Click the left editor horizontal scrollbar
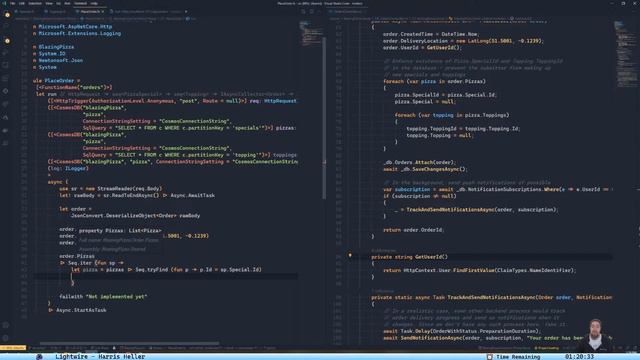 [x=129, y=343]
